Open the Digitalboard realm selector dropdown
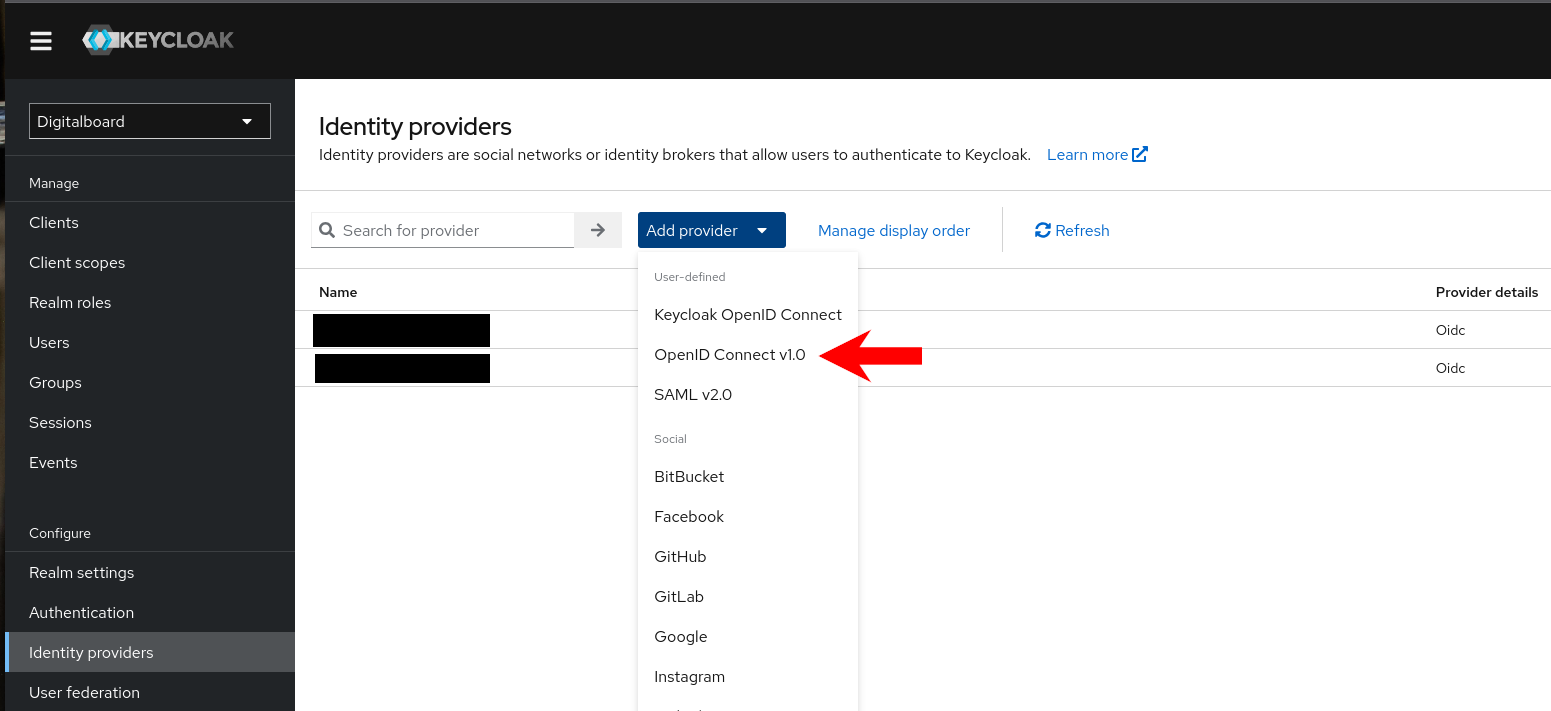 (x=148, y=121)
